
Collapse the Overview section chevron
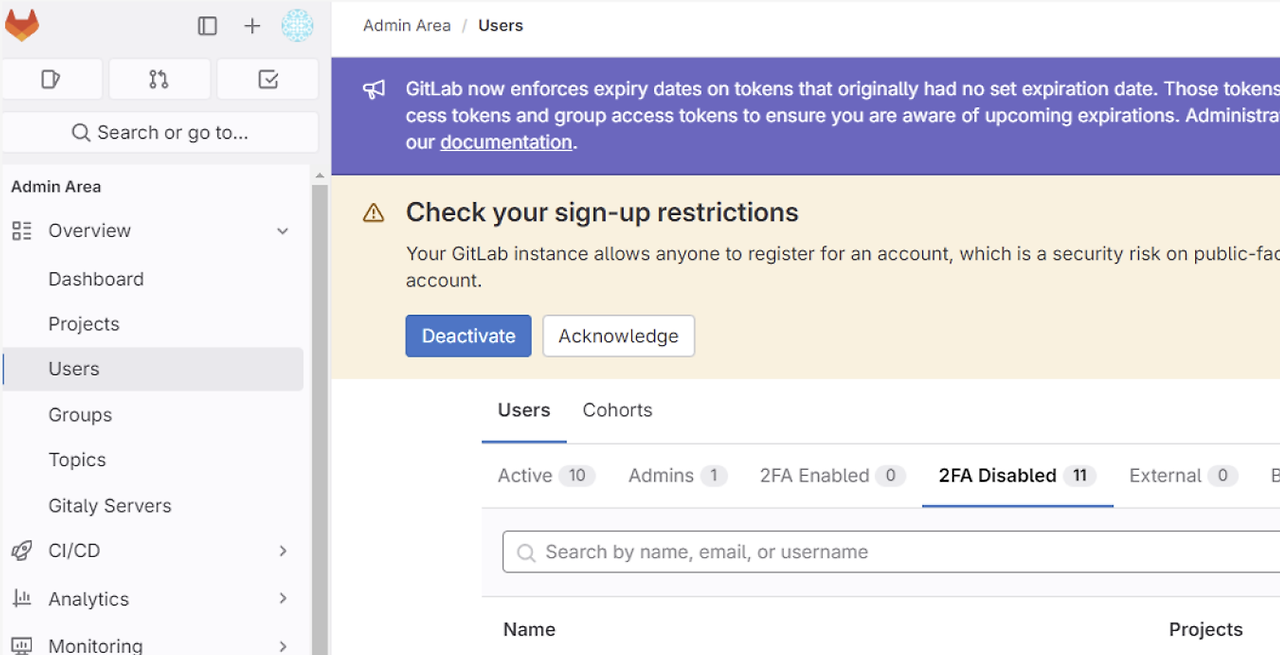pyautogui.click(x=283, y=231)
